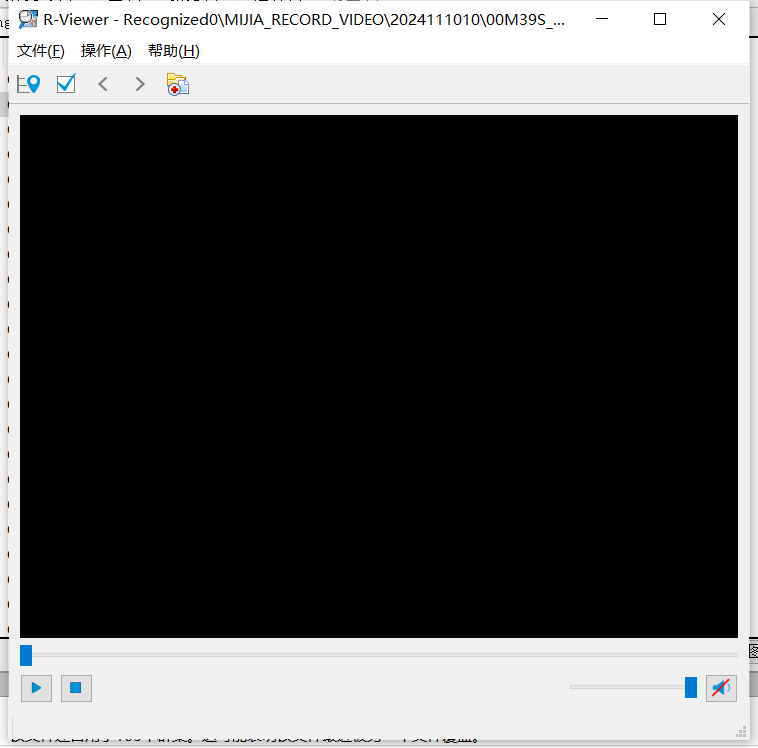
Task: Click the locate file in tree icon
Action: (29, 84)
